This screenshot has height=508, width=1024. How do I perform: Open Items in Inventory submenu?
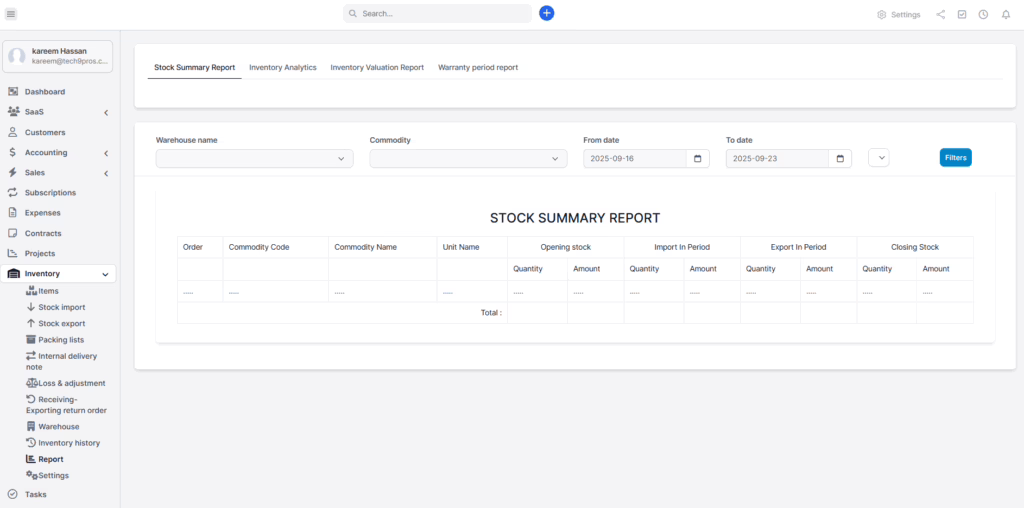coord(42,291)
